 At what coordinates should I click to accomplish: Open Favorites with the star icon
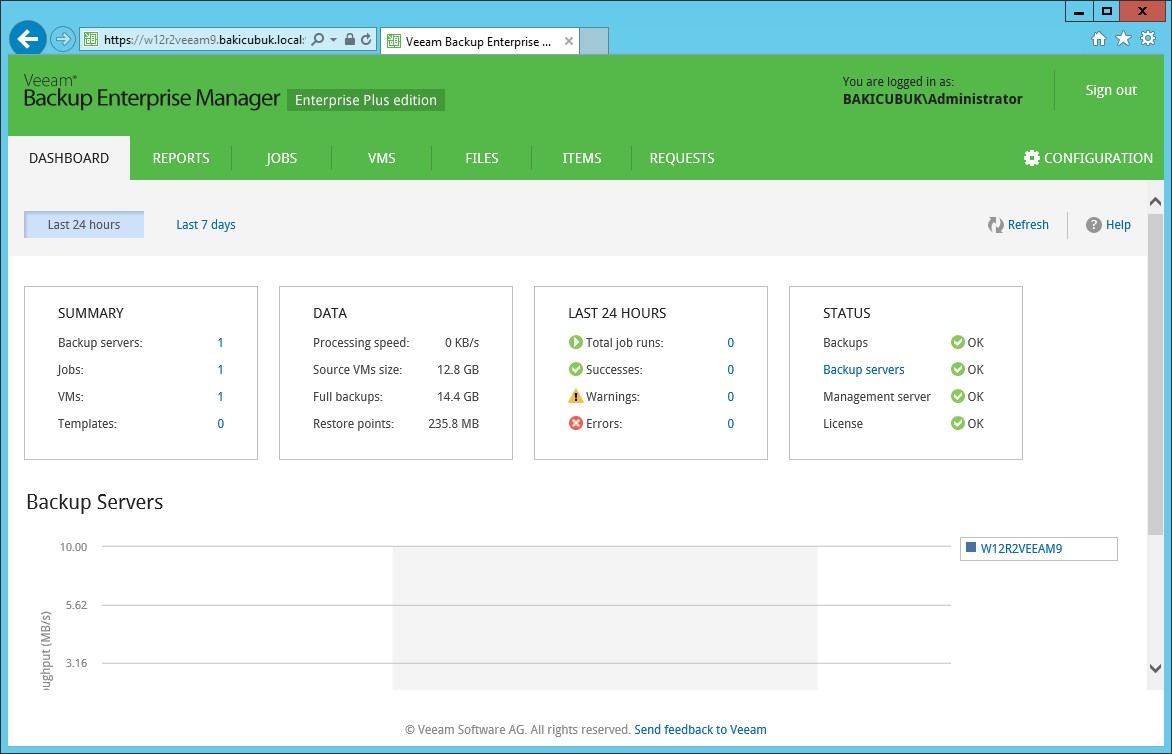click(1123, 39)
